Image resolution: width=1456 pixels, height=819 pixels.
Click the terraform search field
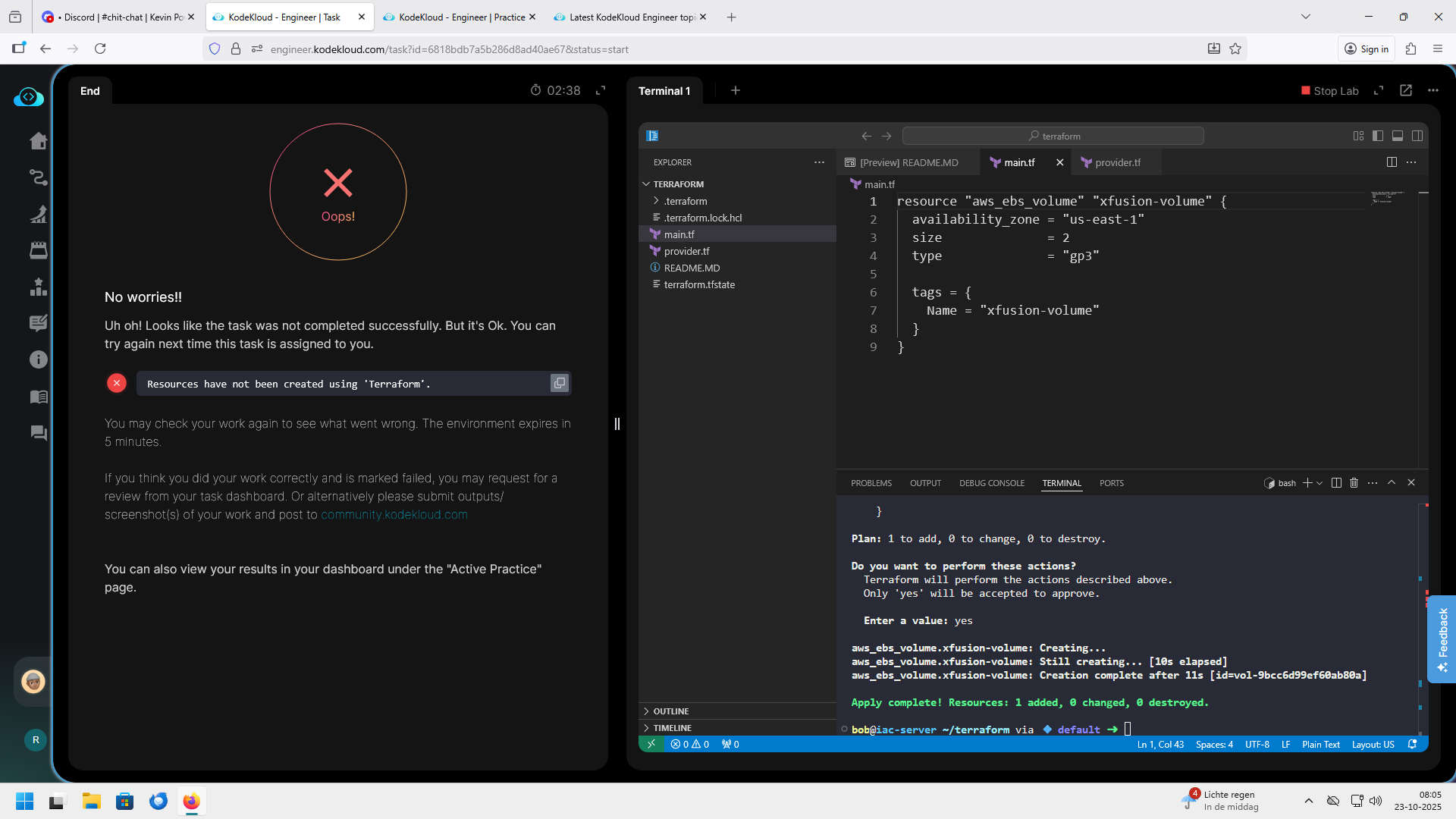pos(1053,136)
